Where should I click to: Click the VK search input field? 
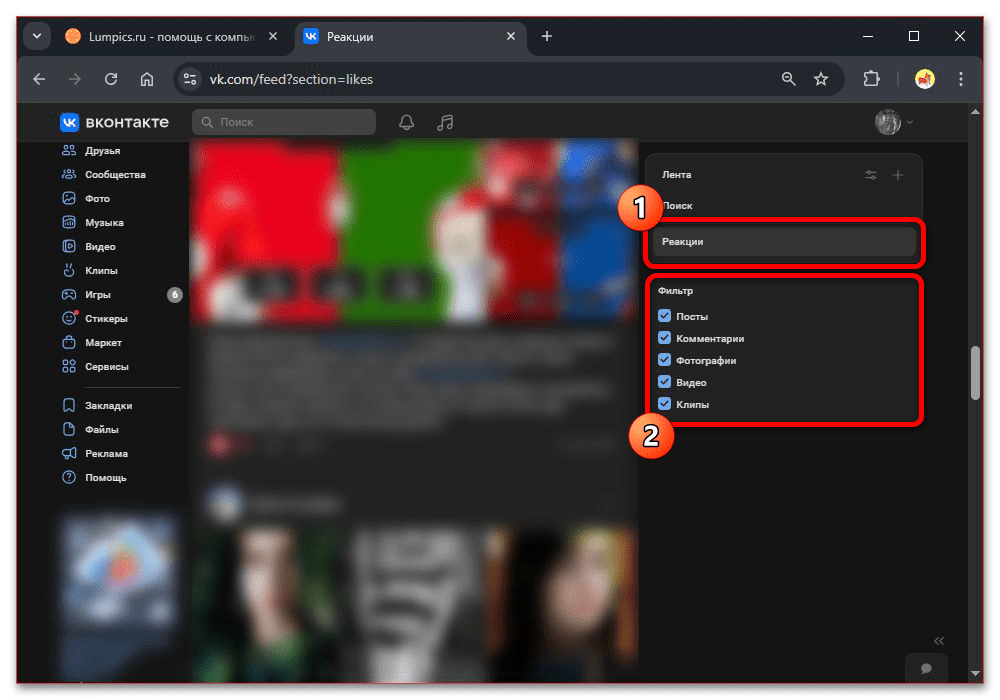coord(284,122)
